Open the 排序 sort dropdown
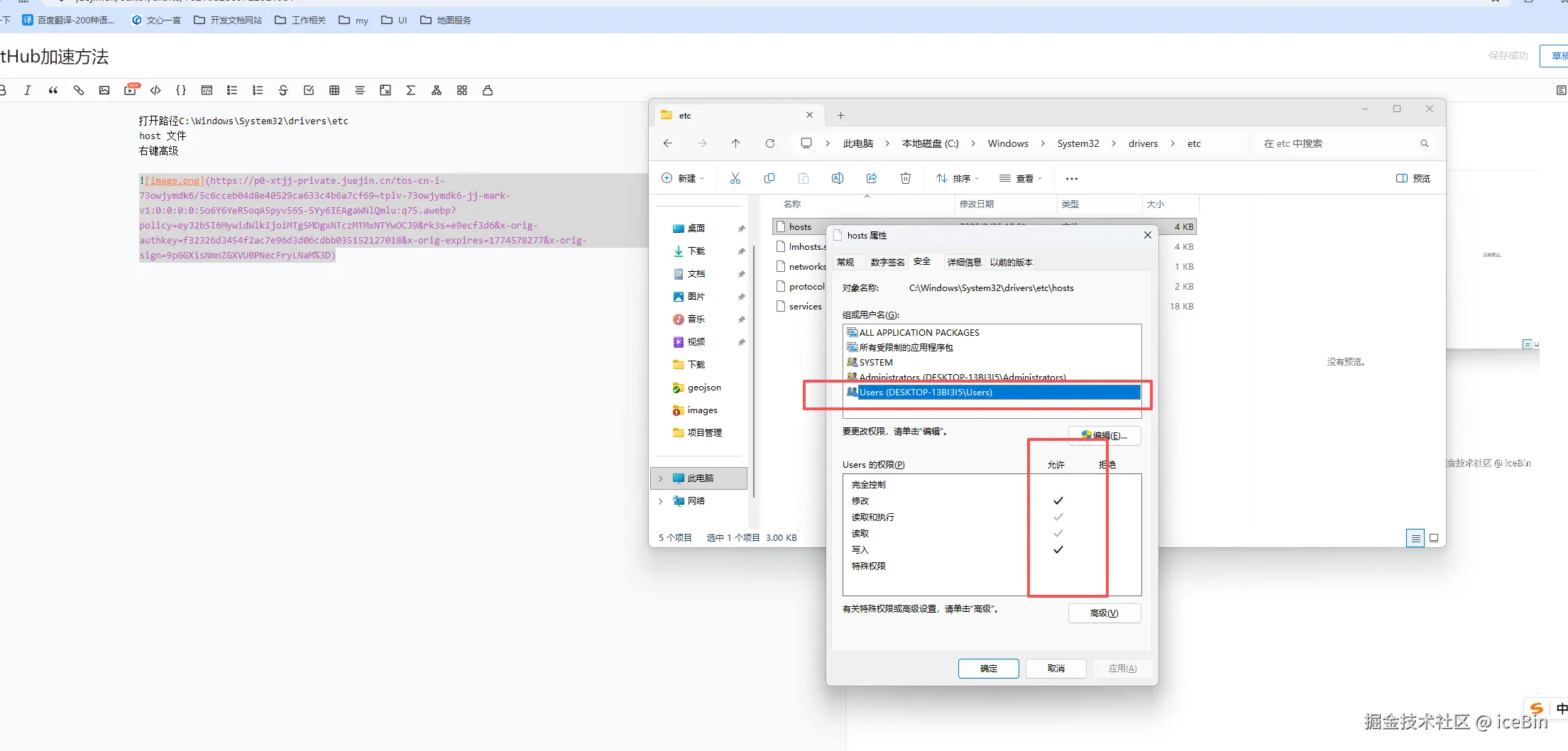The width and height of the screenshot is (1568, 751). point(958,178)
